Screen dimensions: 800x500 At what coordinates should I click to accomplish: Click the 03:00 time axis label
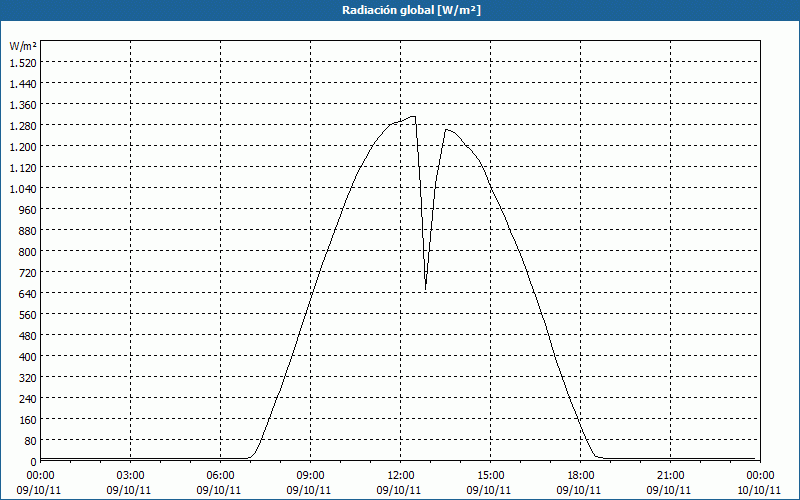[131, 476]
